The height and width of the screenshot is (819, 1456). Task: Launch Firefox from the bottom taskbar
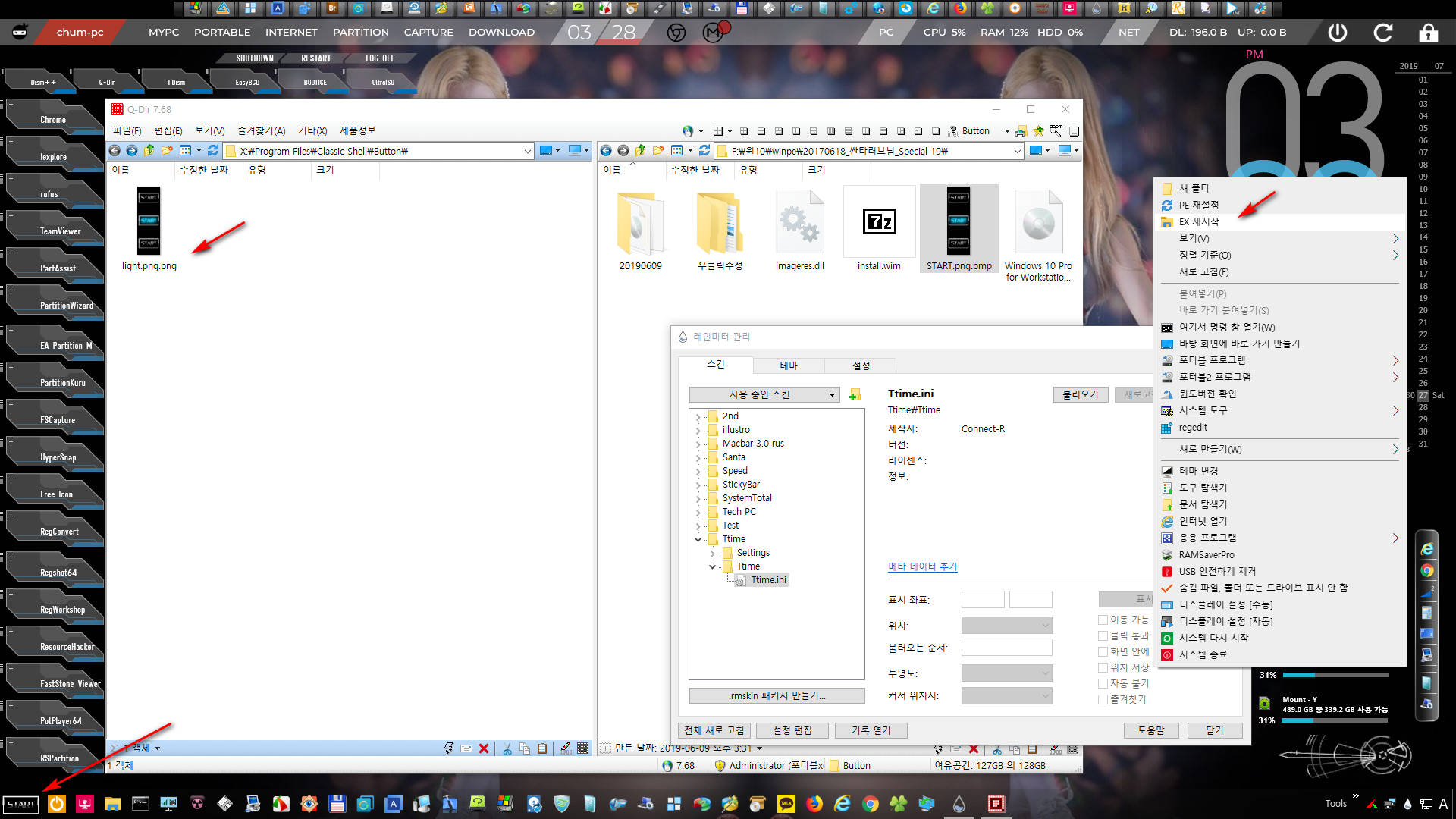pos(814,804)
